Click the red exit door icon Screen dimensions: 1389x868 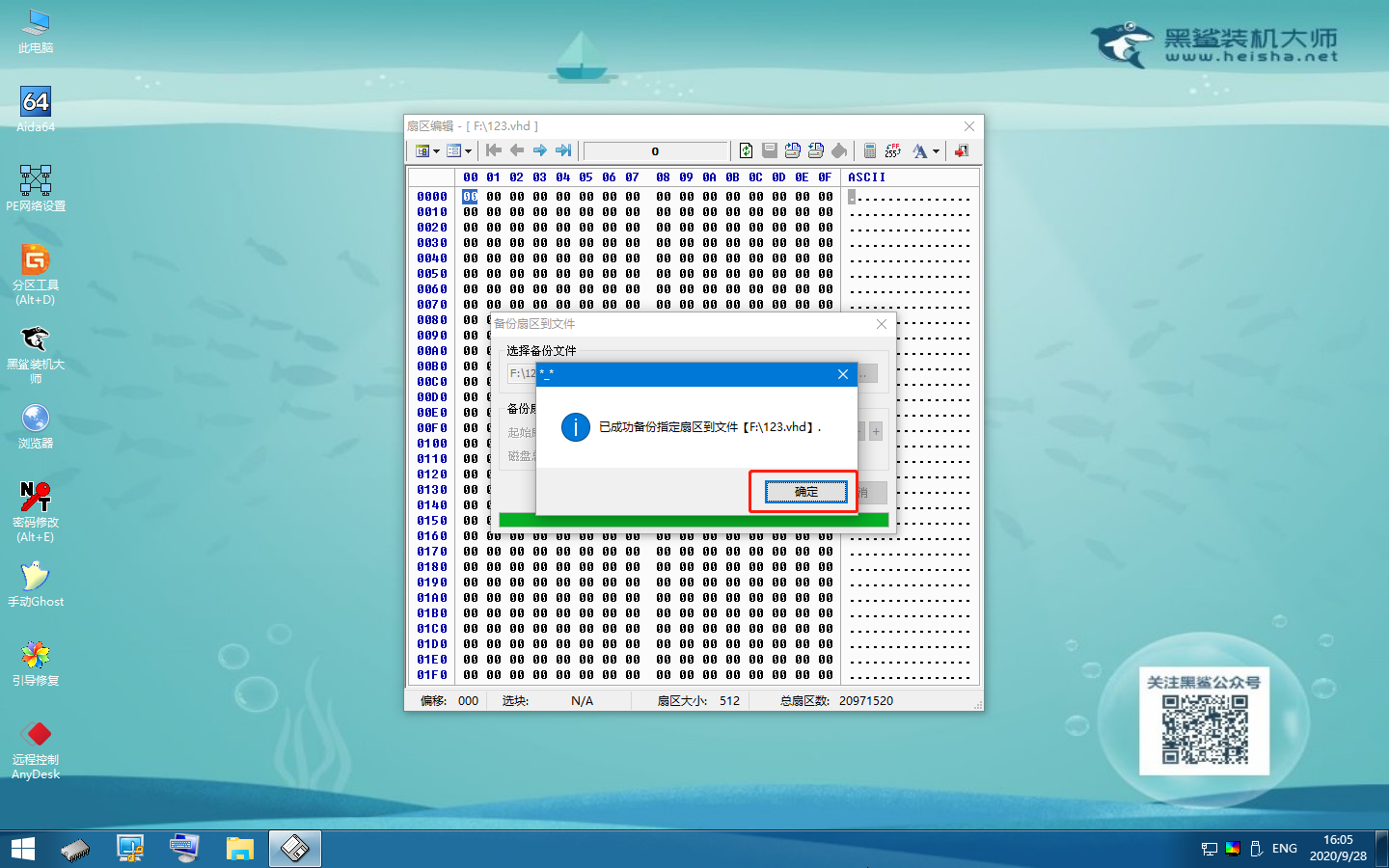pyautogui.click(x=962, y=150)
